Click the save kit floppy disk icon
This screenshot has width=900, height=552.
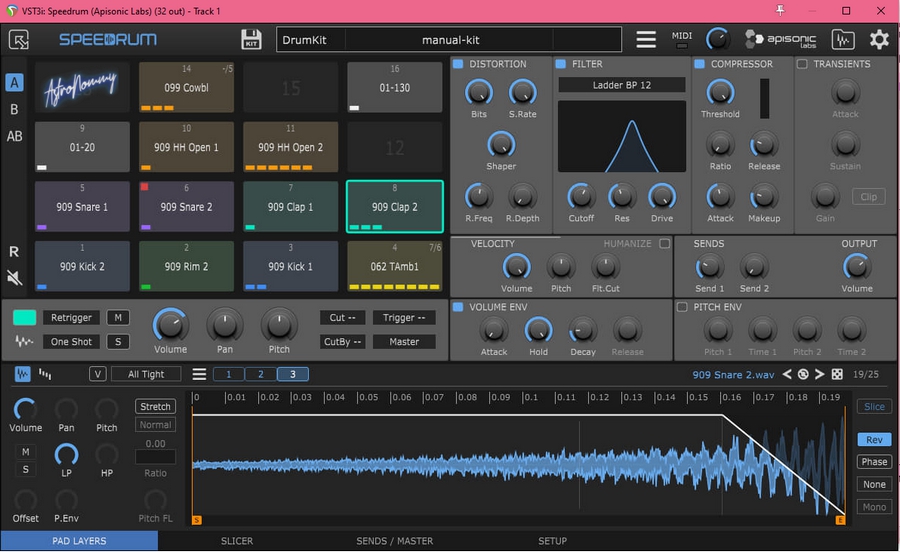(x=251, y=40)
